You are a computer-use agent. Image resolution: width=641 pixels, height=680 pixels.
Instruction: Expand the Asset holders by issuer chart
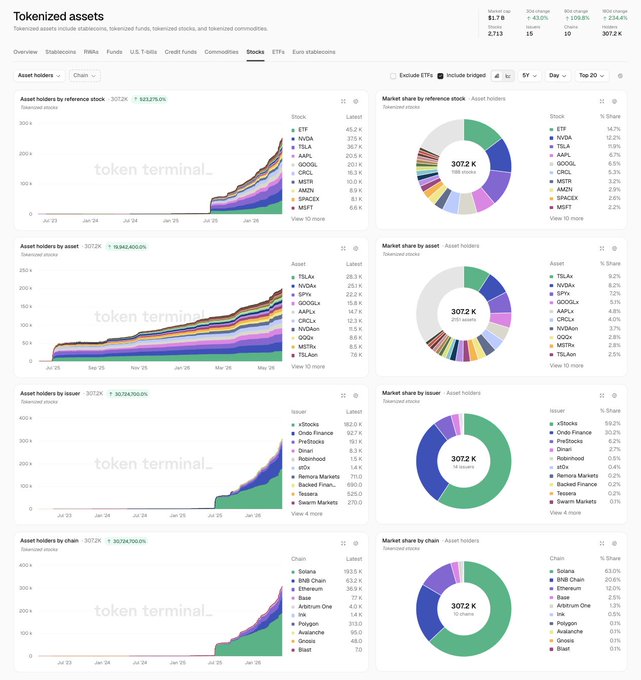tap(343, 396)
